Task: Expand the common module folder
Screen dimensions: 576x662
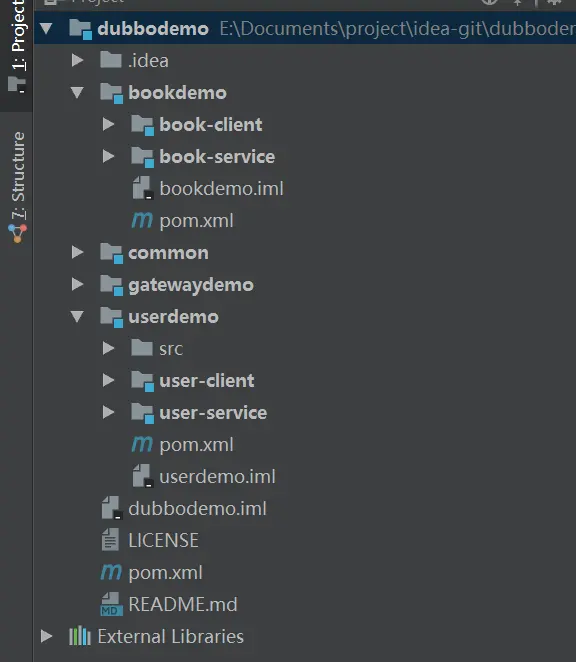Action: [x=77, y=252]
